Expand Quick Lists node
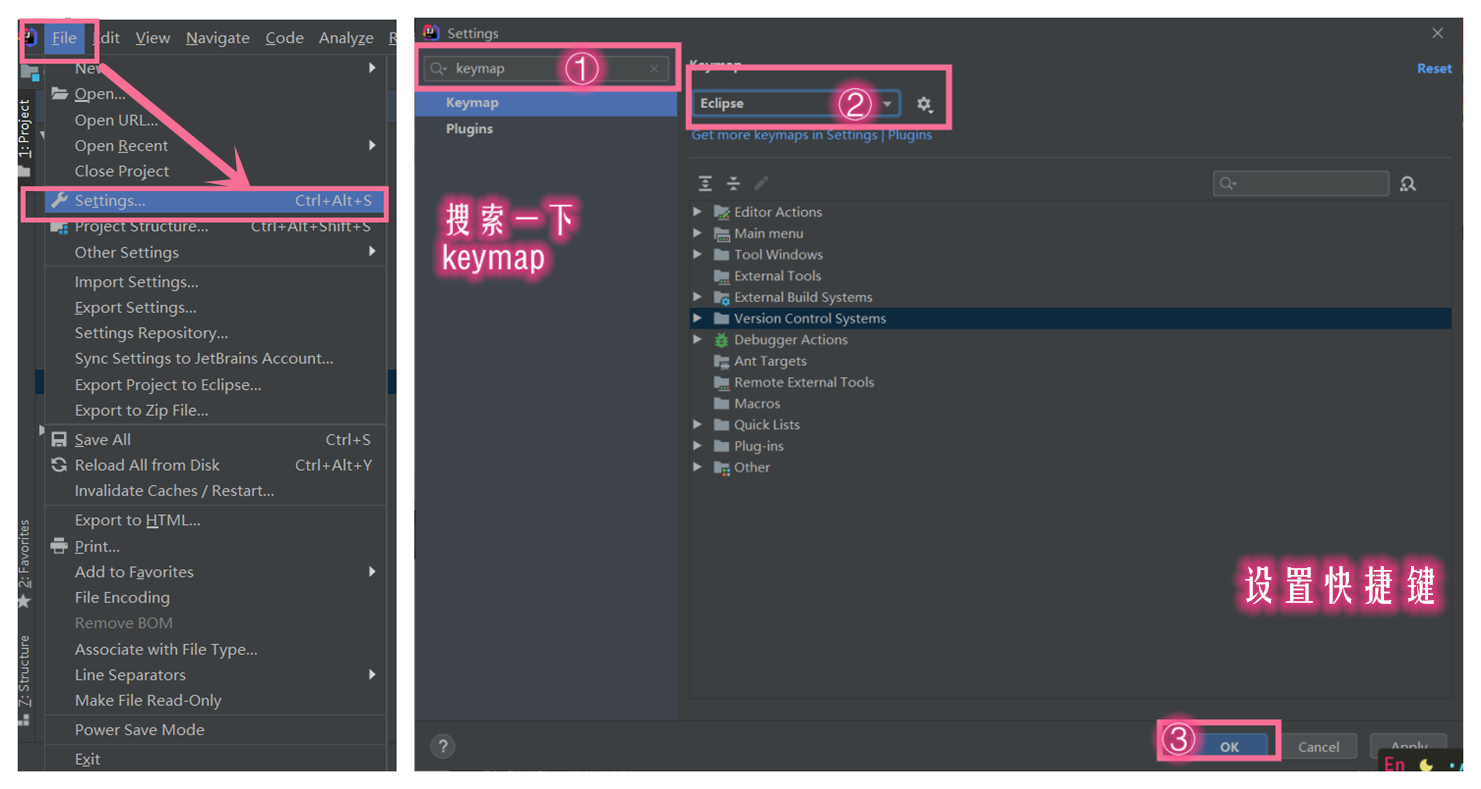 (698, 425)
